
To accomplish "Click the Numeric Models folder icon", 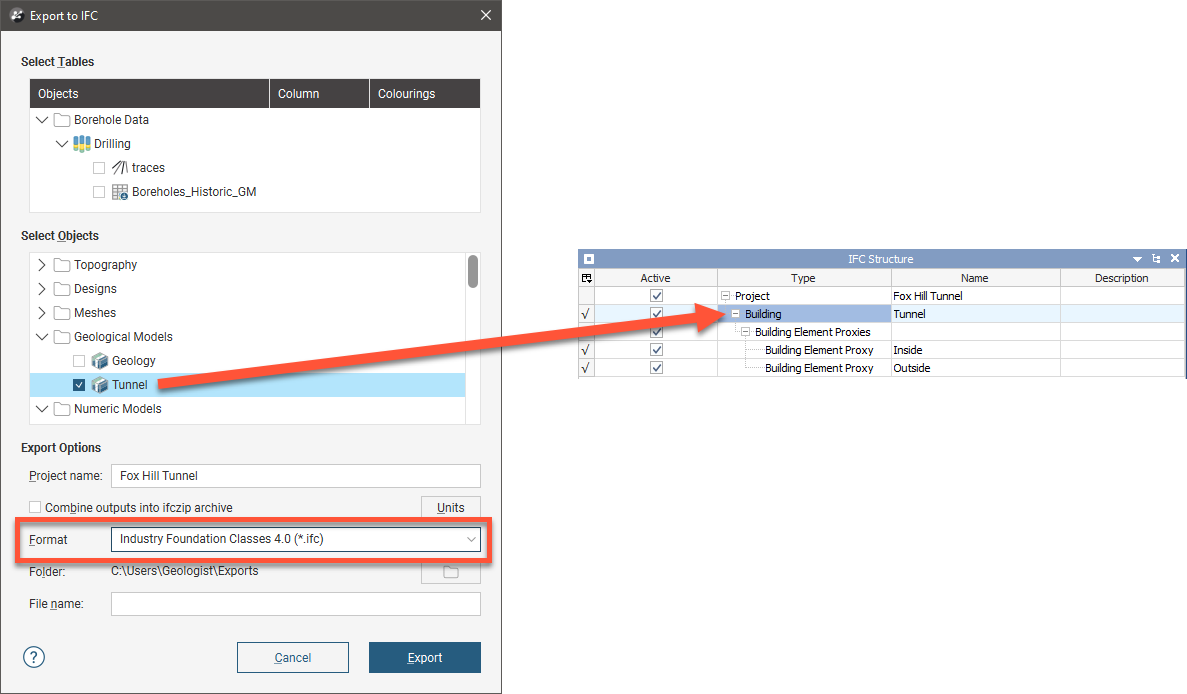I will point(62,409).
